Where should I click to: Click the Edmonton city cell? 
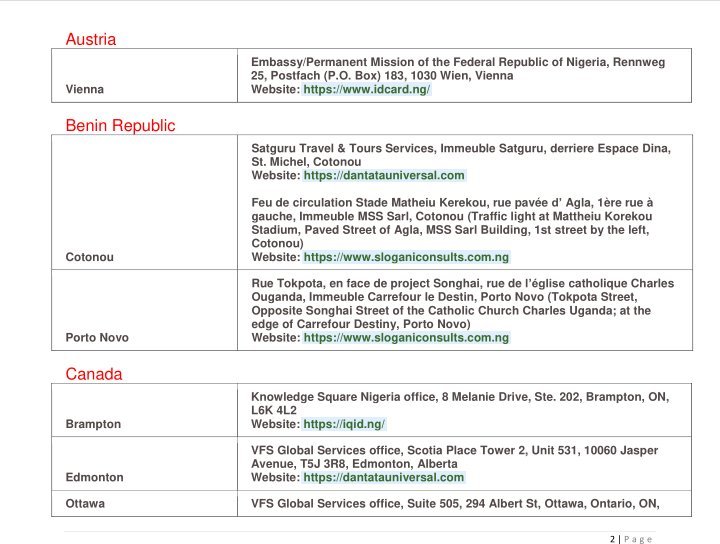[144, 464]
